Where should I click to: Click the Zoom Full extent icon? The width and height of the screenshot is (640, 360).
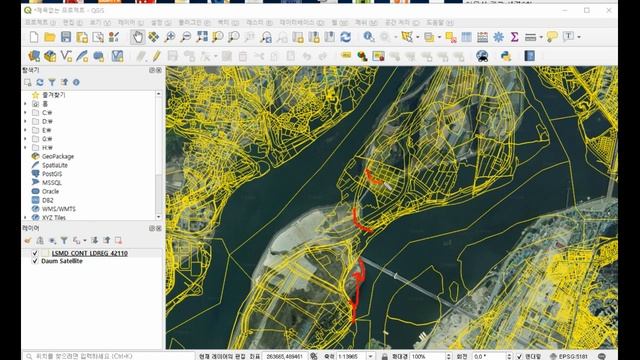click(202, 37)
